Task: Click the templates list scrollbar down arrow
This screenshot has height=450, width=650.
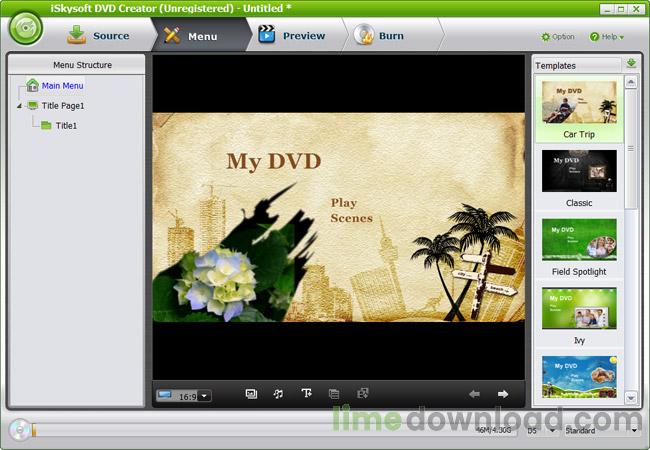Action: [631, 398]
